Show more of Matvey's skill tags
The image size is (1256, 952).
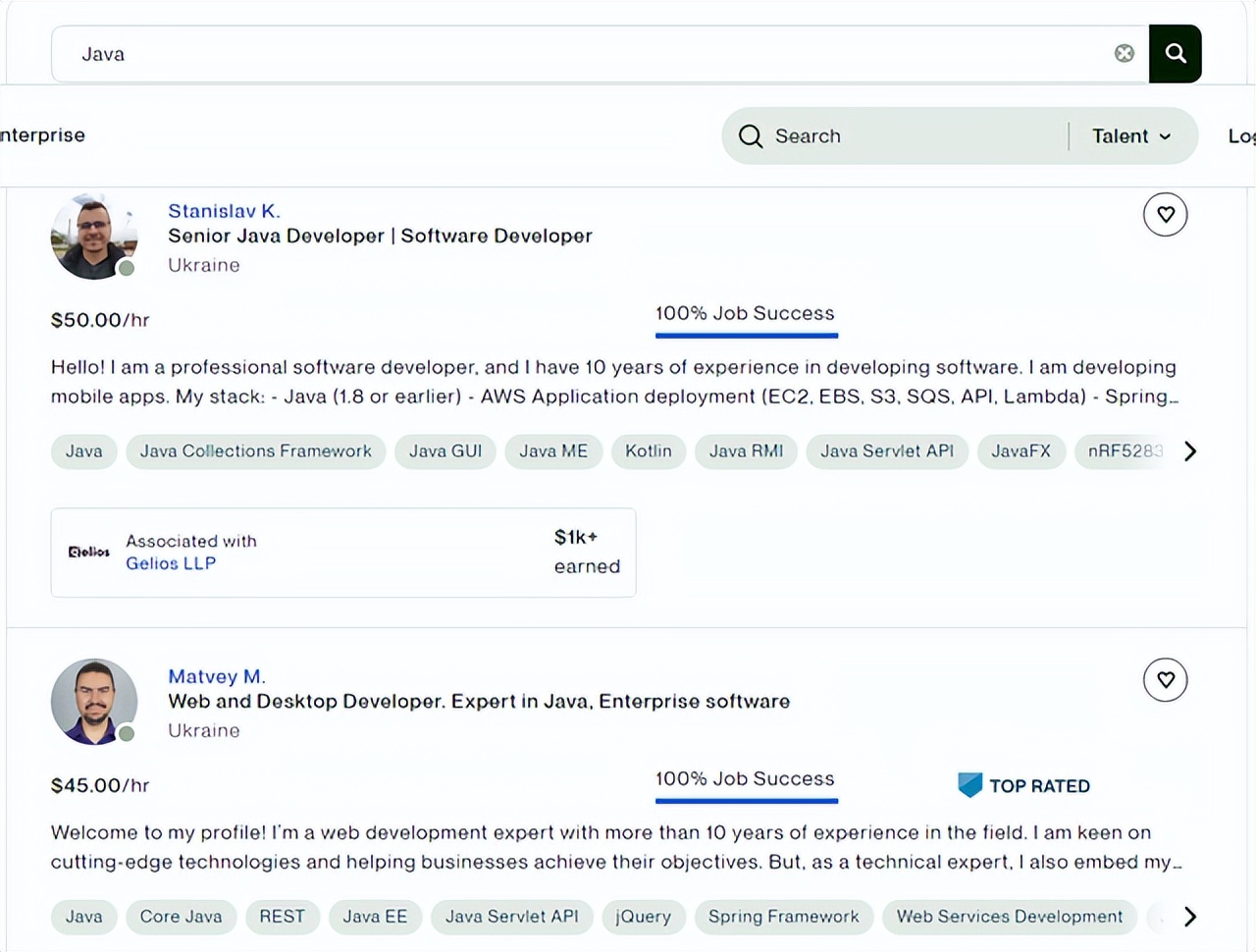[x=1190, y=917]
